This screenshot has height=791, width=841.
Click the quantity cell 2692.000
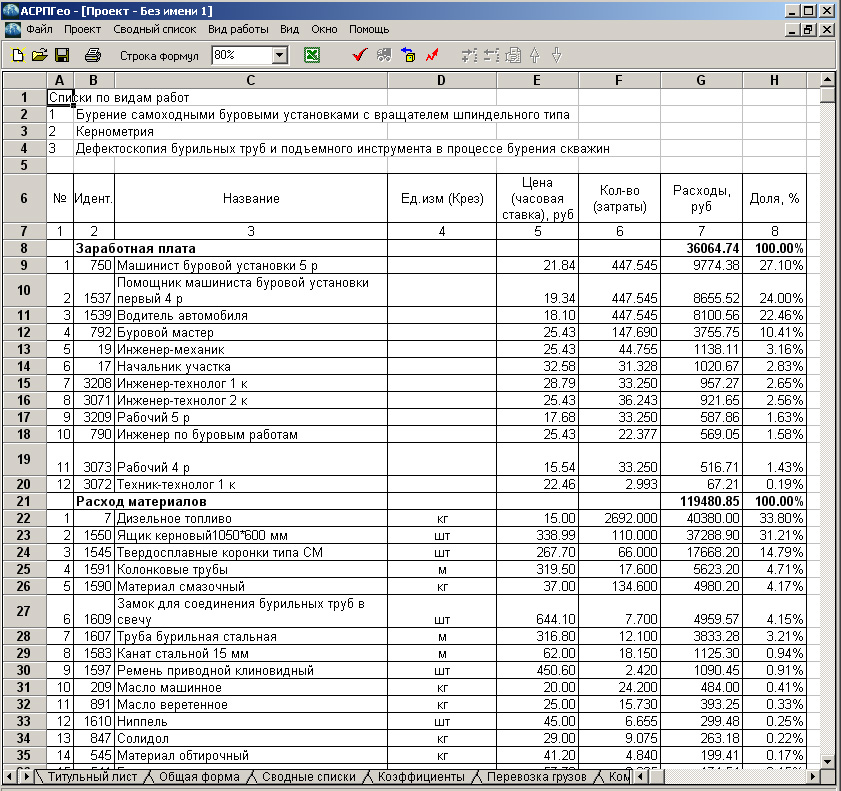[619, 519]
